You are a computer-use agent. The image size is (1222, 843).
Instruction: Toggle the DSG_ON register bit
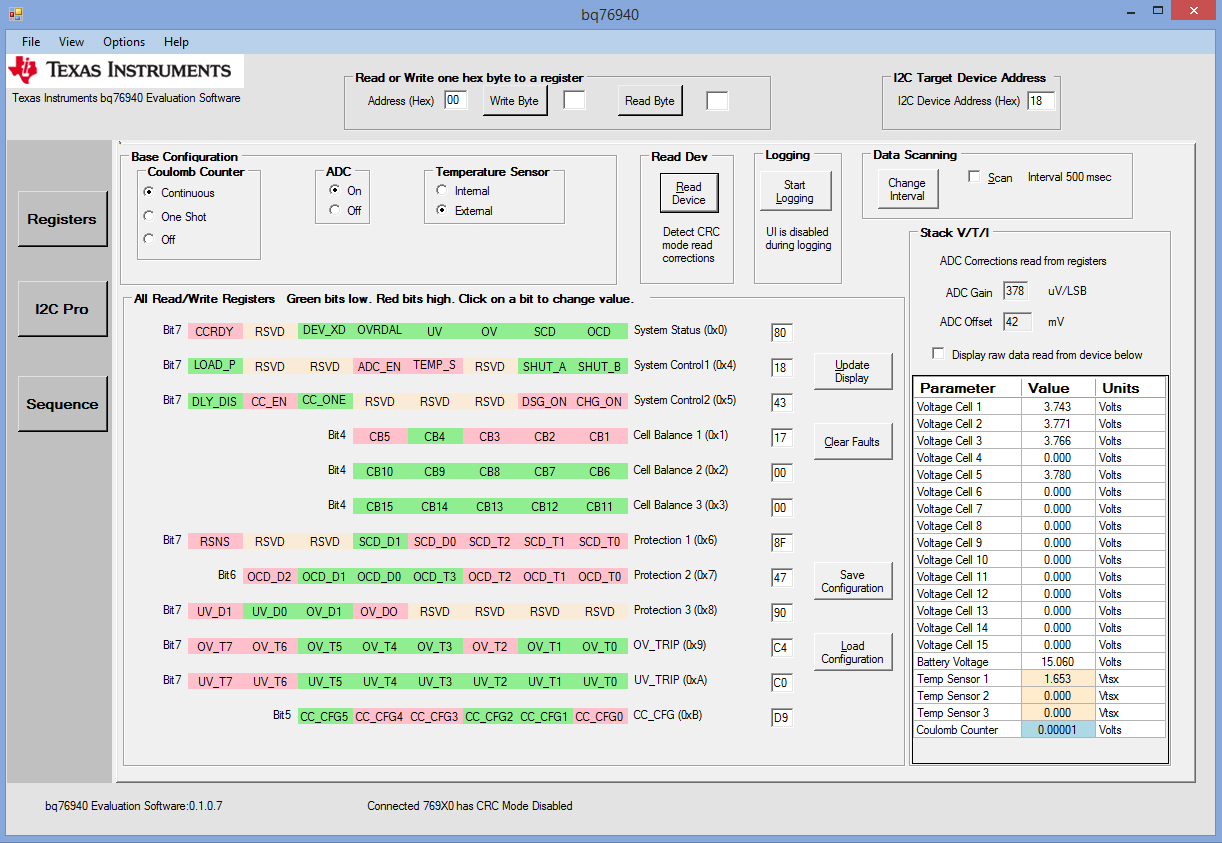(544, 401)
